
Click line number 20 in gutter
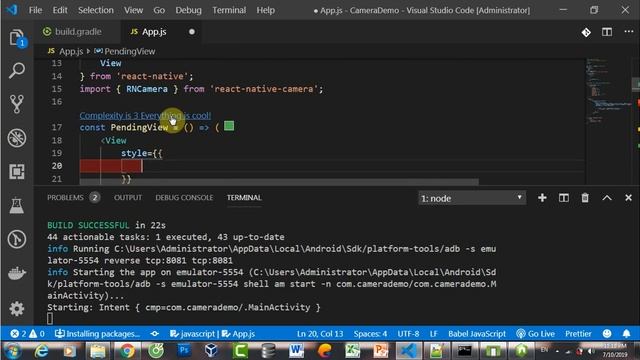point(57,166)
